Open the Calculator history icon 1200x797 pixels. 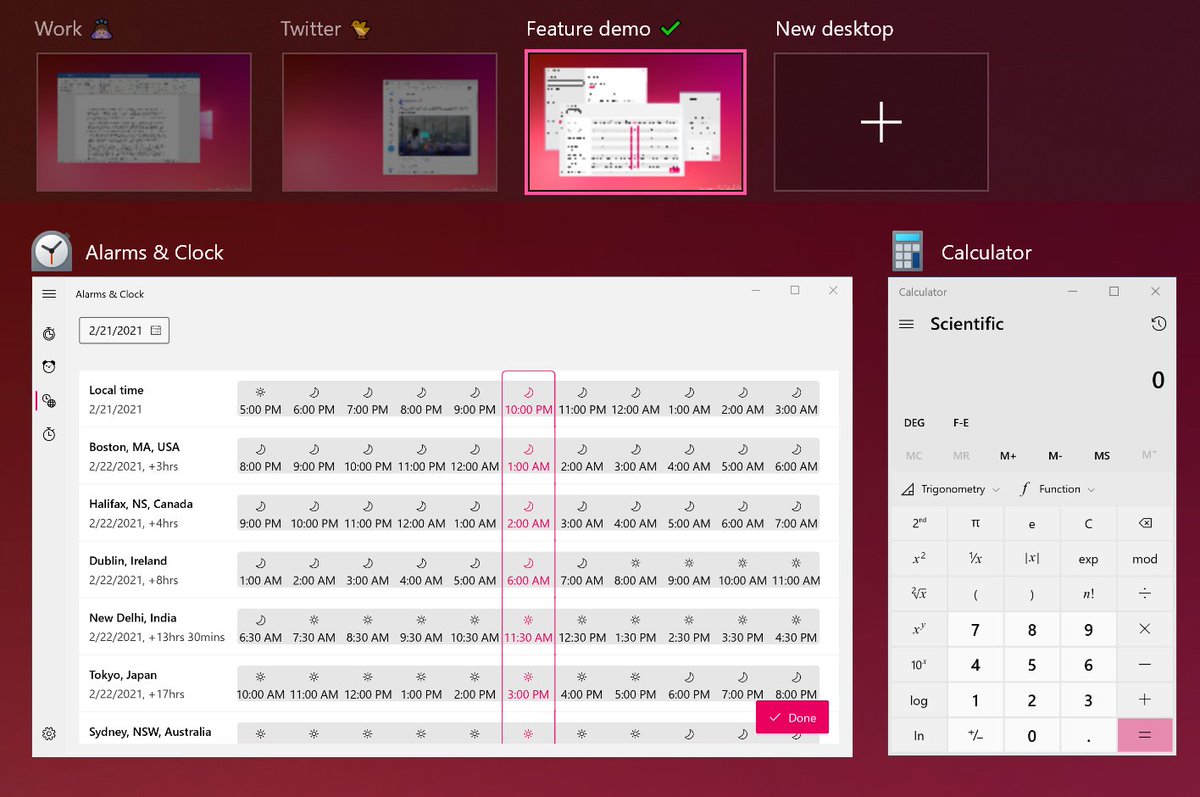tap(1158, 324)
